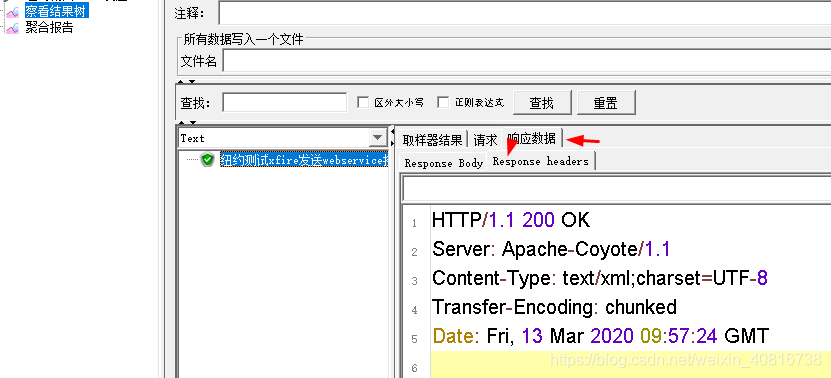
Task: Click the 'Transfer-Encoding: chunked' line
Action: 554,307
